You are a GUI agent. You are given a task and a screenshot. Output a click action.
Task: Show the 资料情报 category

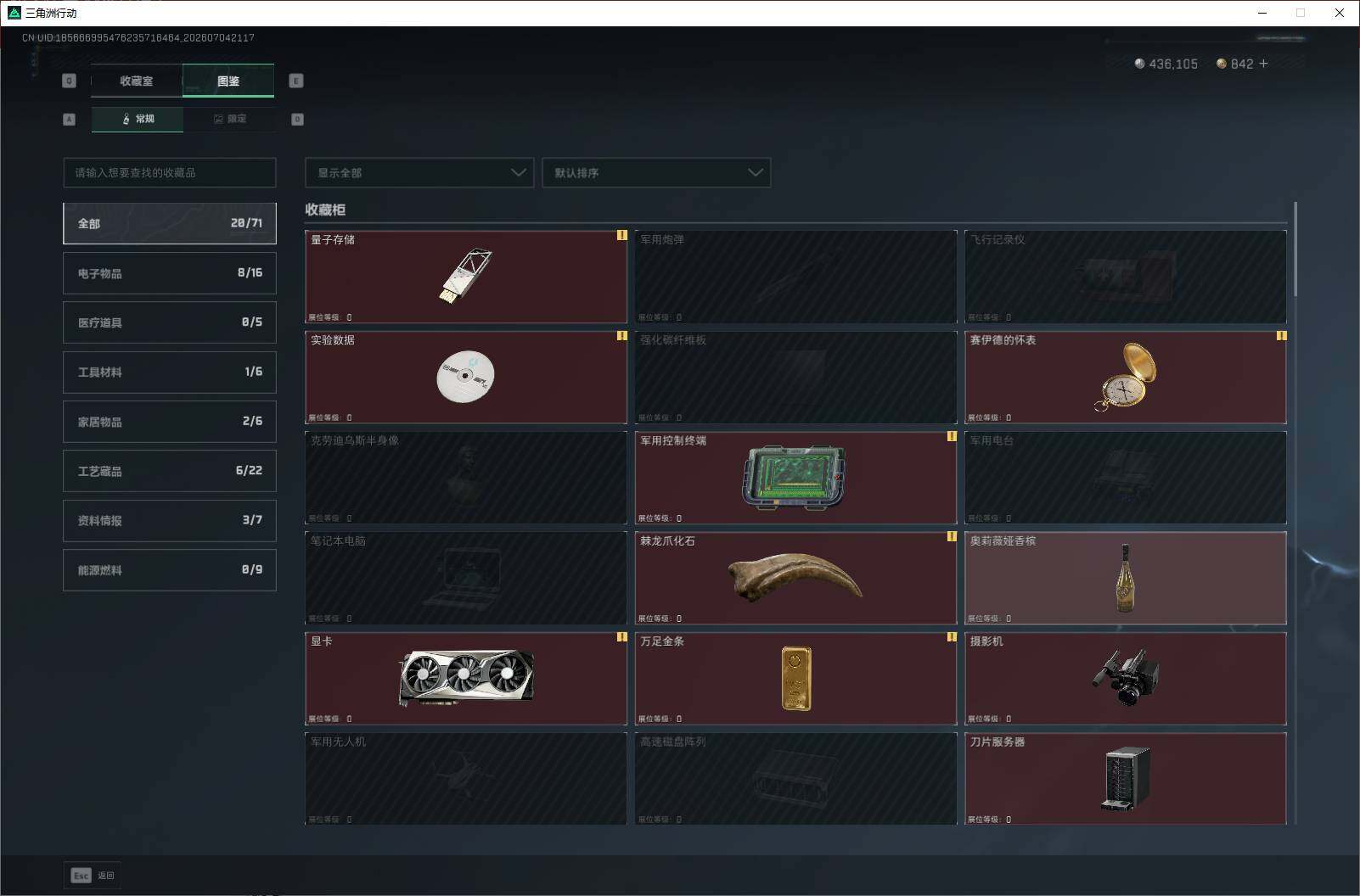170,520
